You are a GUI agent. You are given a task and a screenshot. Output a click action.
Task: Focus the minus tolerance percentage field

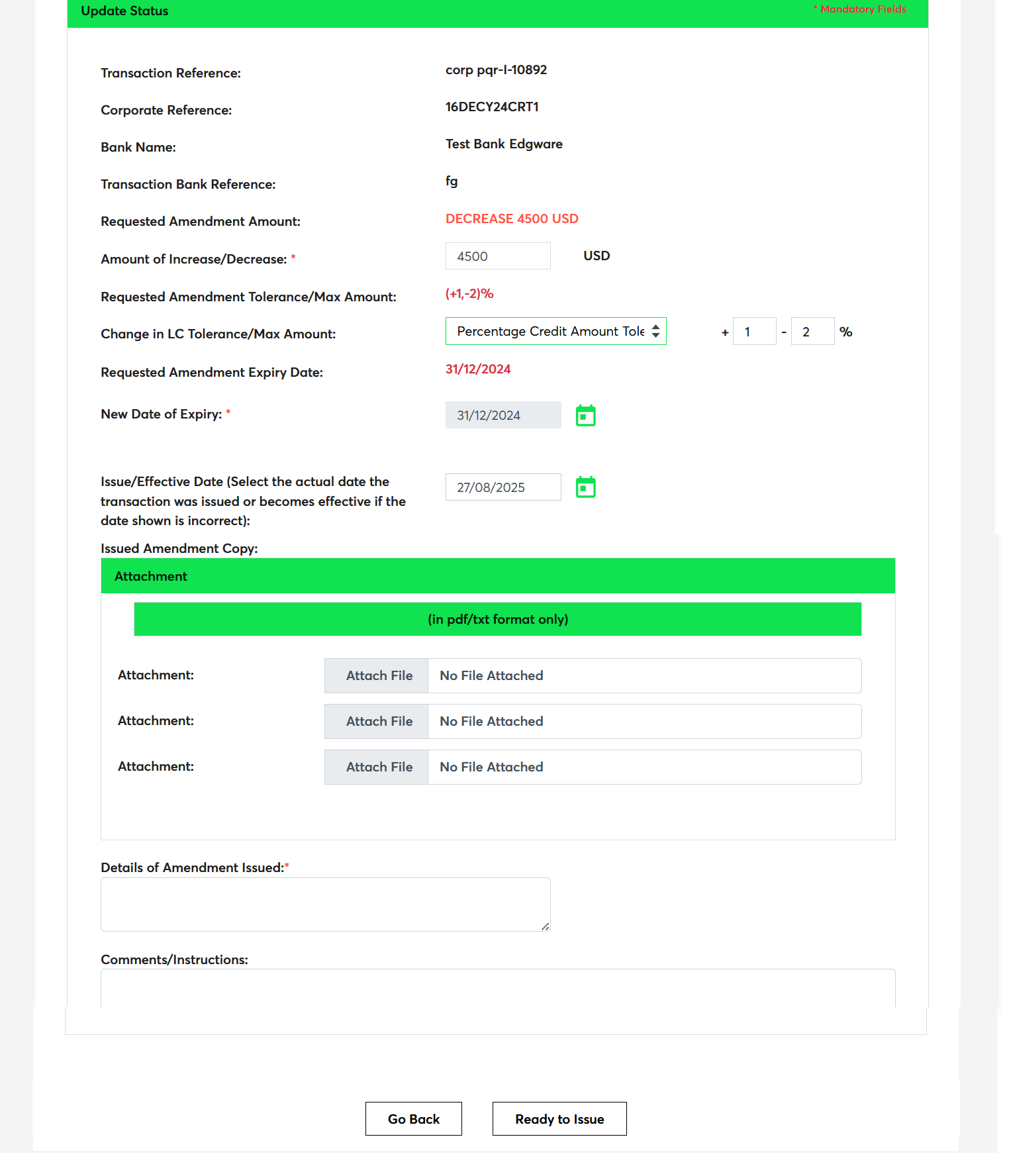812,332
